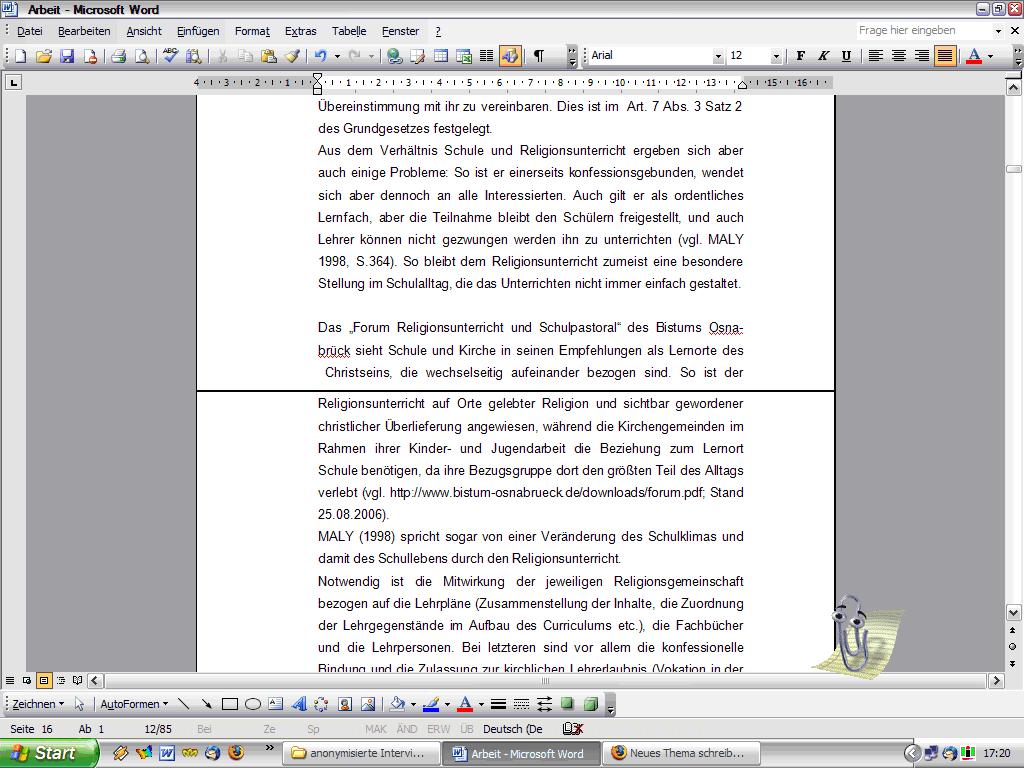Switch to anonymisierte Interviews taskbar window

[362, 753]
